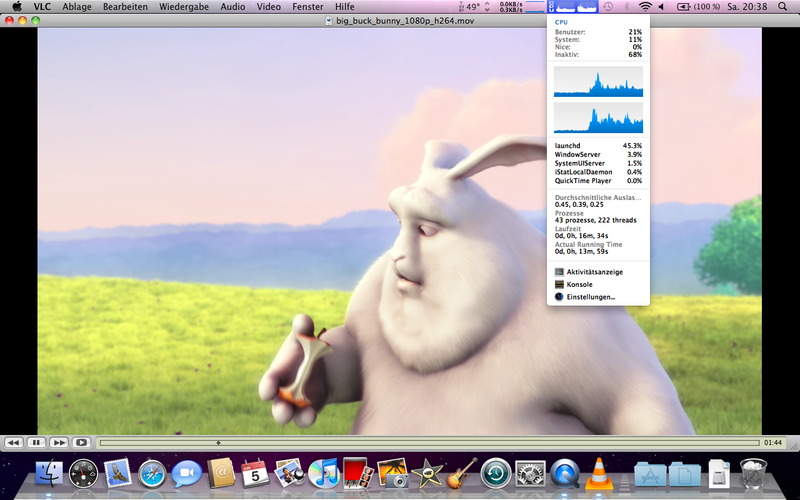The image size is (800, 500).
Task: Click the VLC cone icon in Dock
Action: (x=598, y=473)
